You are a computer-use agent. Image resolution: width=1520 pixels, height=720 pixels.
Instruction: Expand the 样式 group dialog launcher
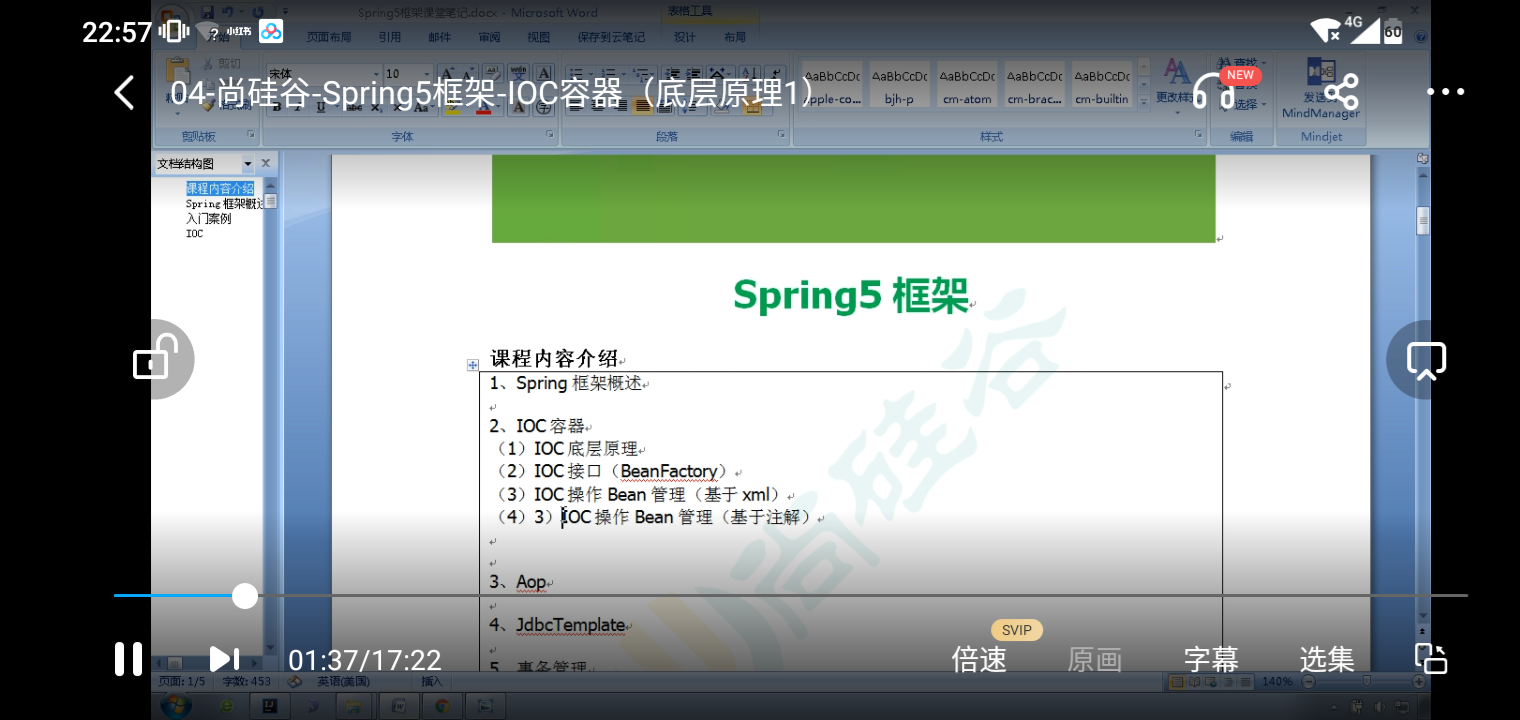[1199, 134]
